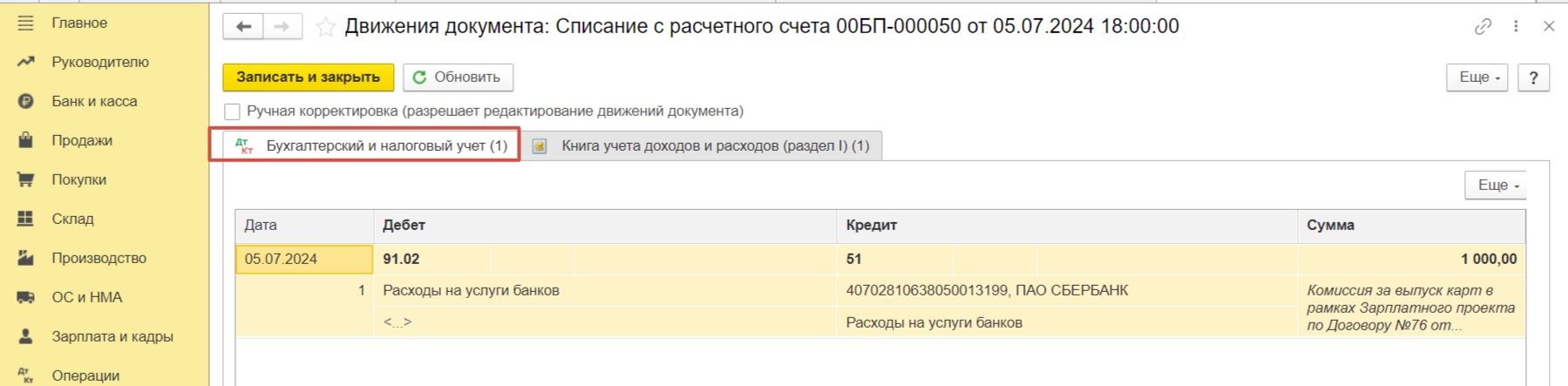1568x386 pixels.
Task: Open the ОС и НМА section
Action: point(86,297)
